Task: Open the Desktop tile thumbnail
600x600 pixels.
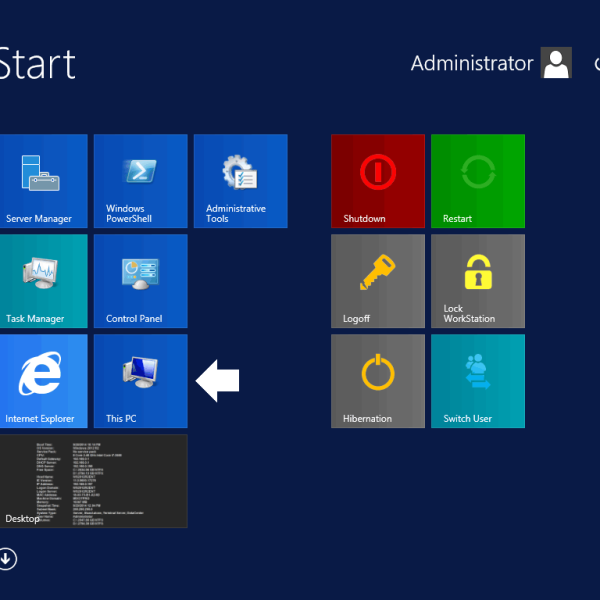Action: coord(93,481)
